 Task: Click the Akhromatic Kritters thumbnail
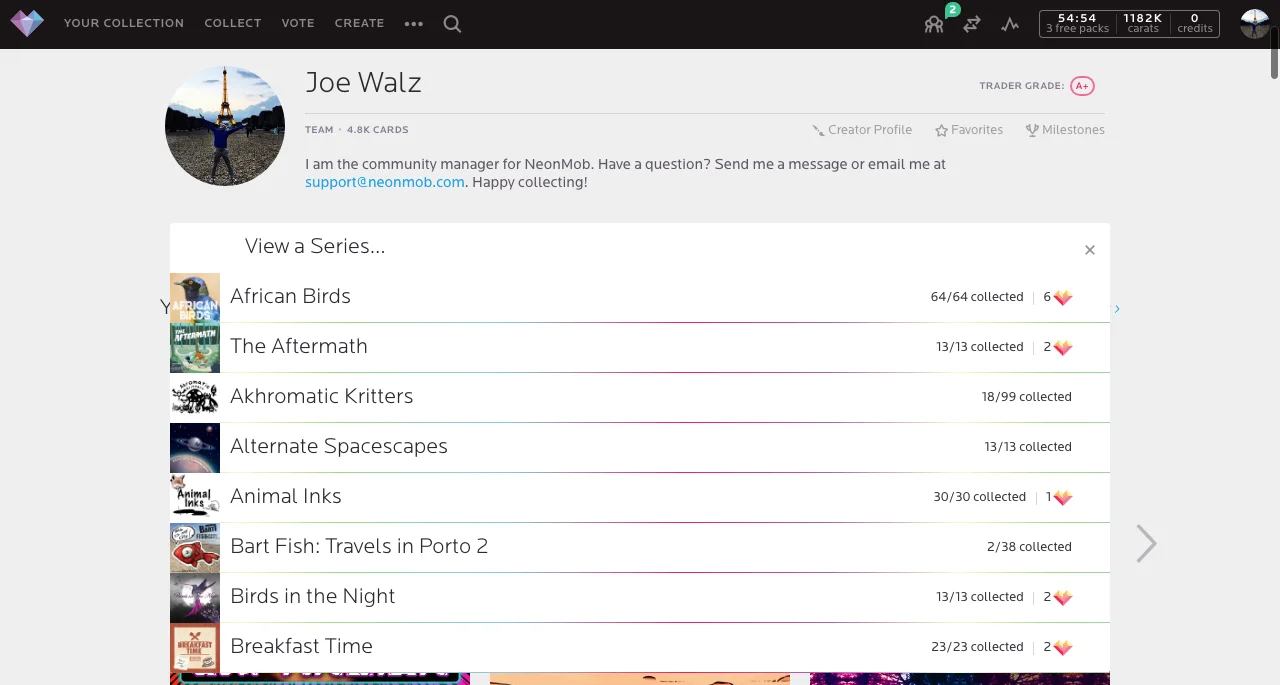195,397
